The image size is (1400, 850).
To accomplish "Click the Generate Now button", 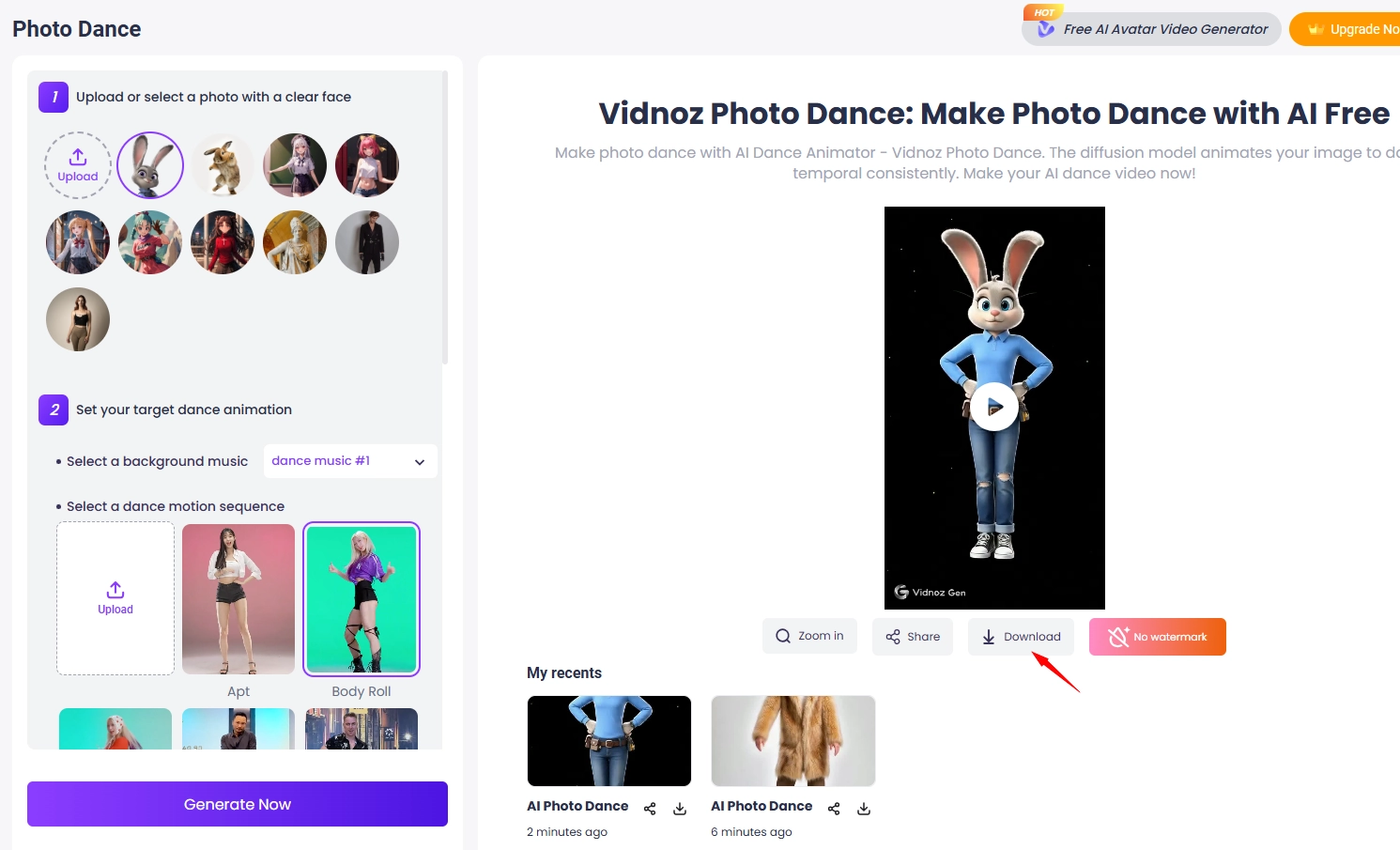I will click(237, 804).
